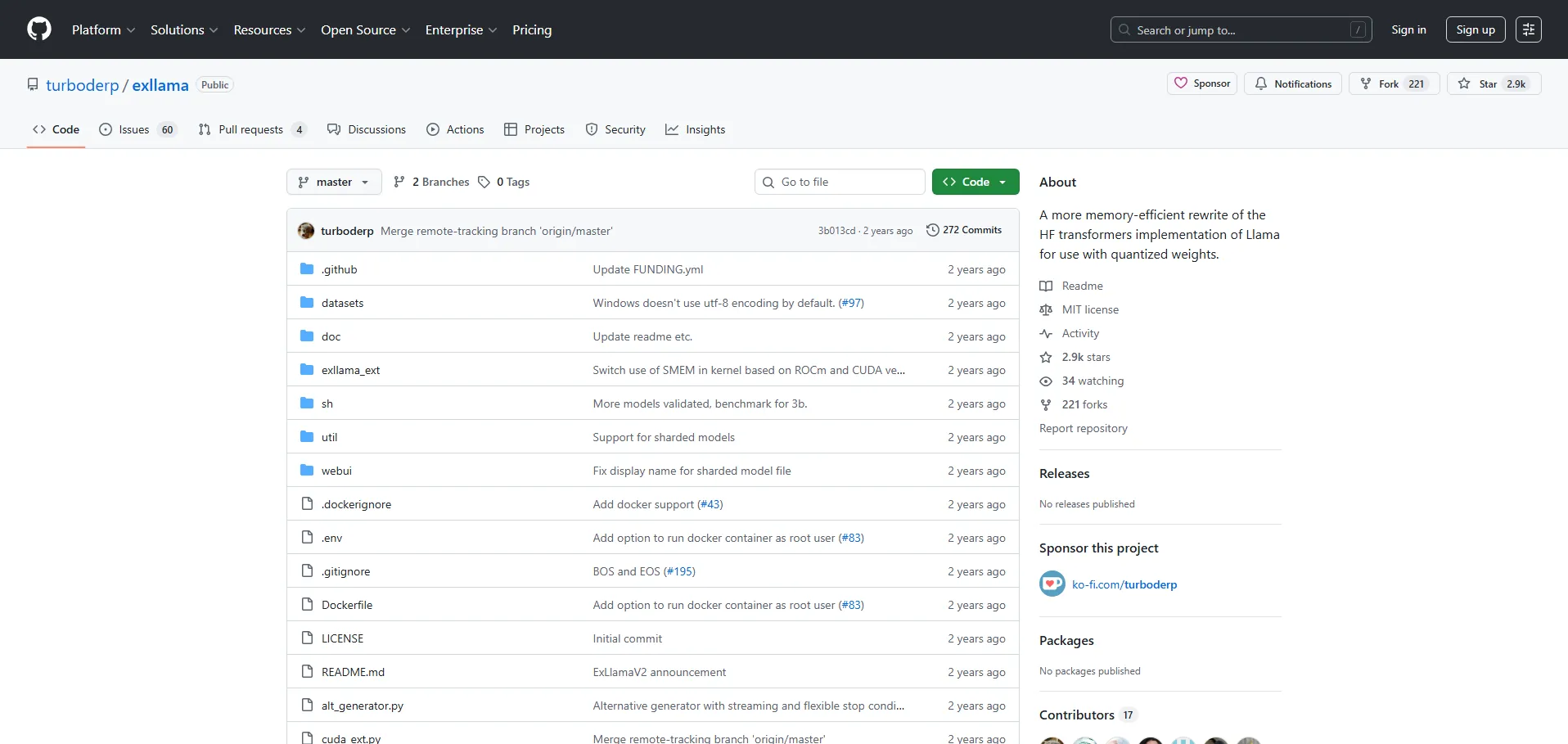Open the exllama_ext folder
Viewport: 1568px width, 744px height.
[350, 370]
